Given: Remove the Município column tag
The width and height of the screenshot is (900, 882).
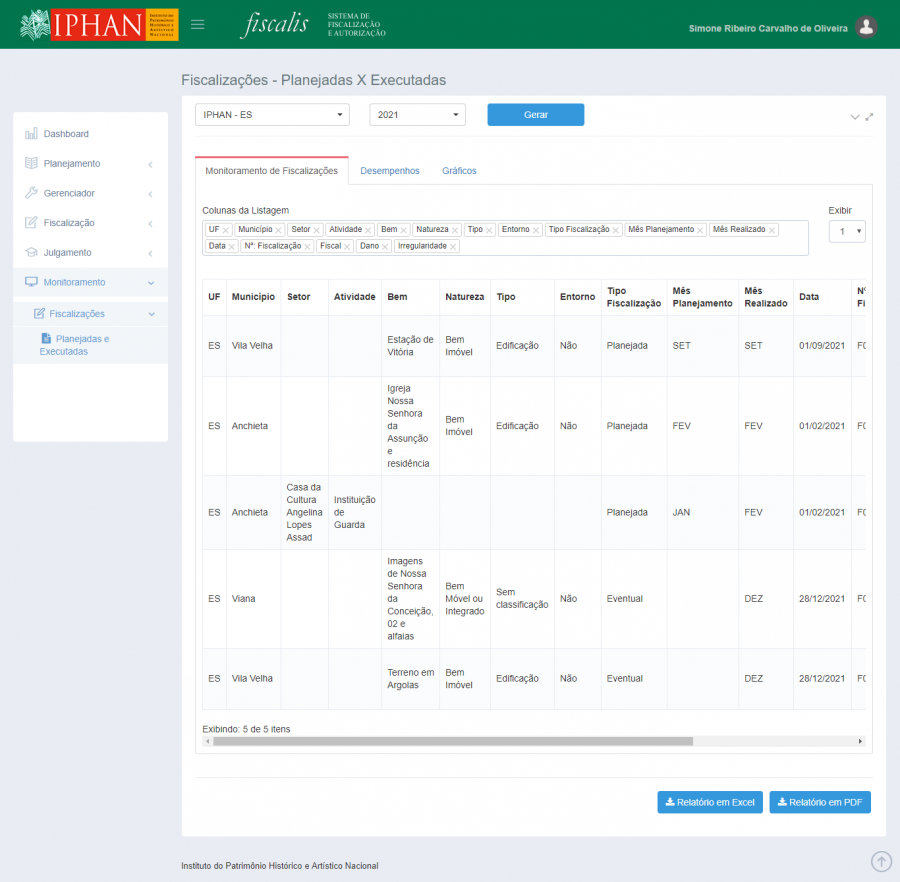Looking at the screenshot, I should coord(279,230).
